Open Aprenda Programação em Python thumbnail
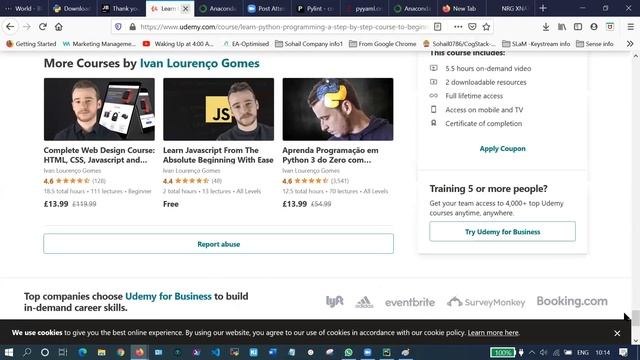Image resolution: width=640 pixels, height=360 pixels. point(338,109)
